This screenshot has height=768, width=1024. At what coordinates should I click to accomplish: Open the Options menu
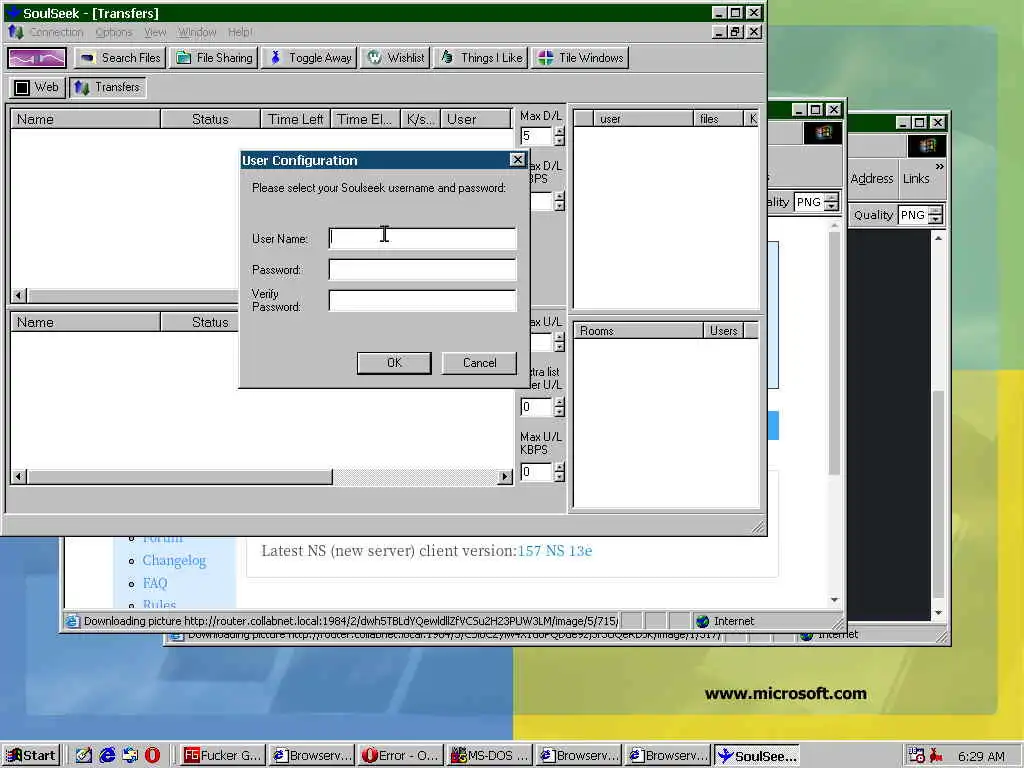114,32
